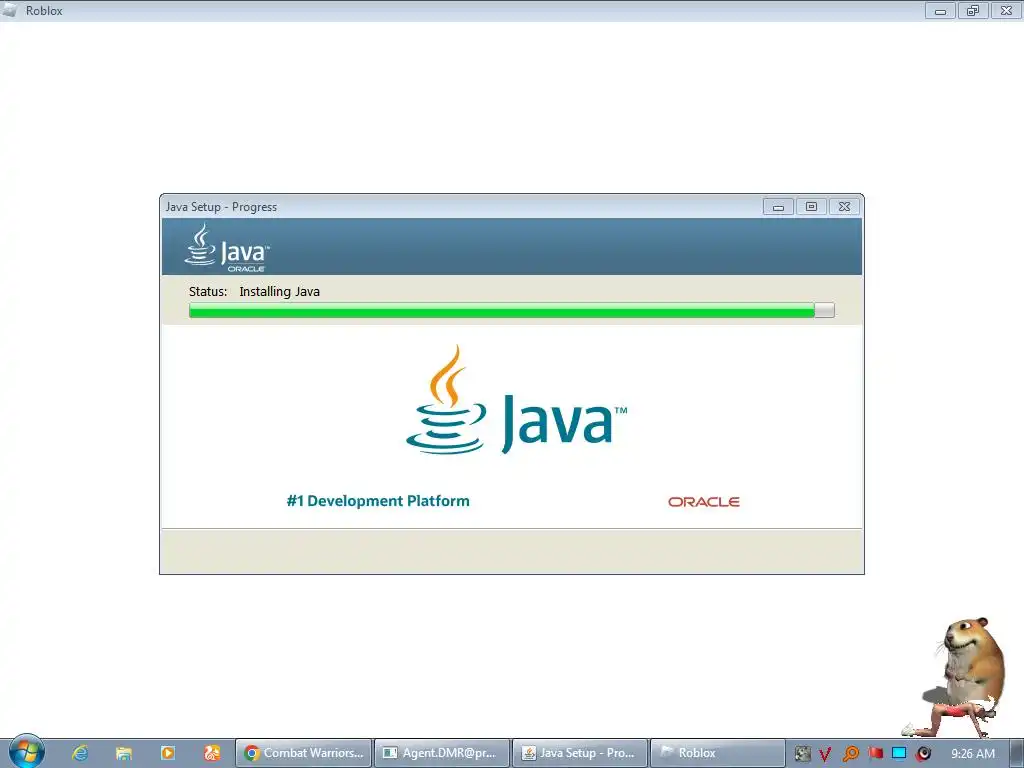Switch to Combat Warriors Chrome window
The height and width of the screenshot is (768, 1024).
click(x=304, y=753)
